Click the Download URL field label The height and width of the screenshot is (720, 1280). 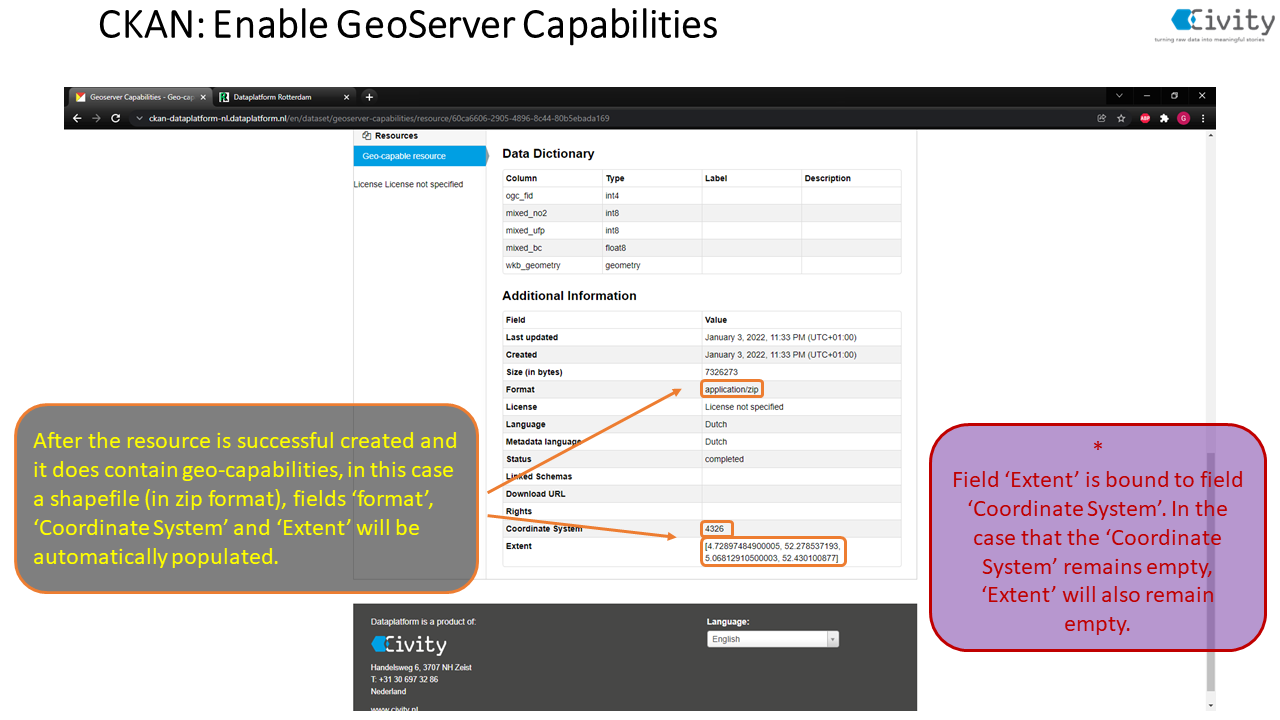tap(535, 494)
